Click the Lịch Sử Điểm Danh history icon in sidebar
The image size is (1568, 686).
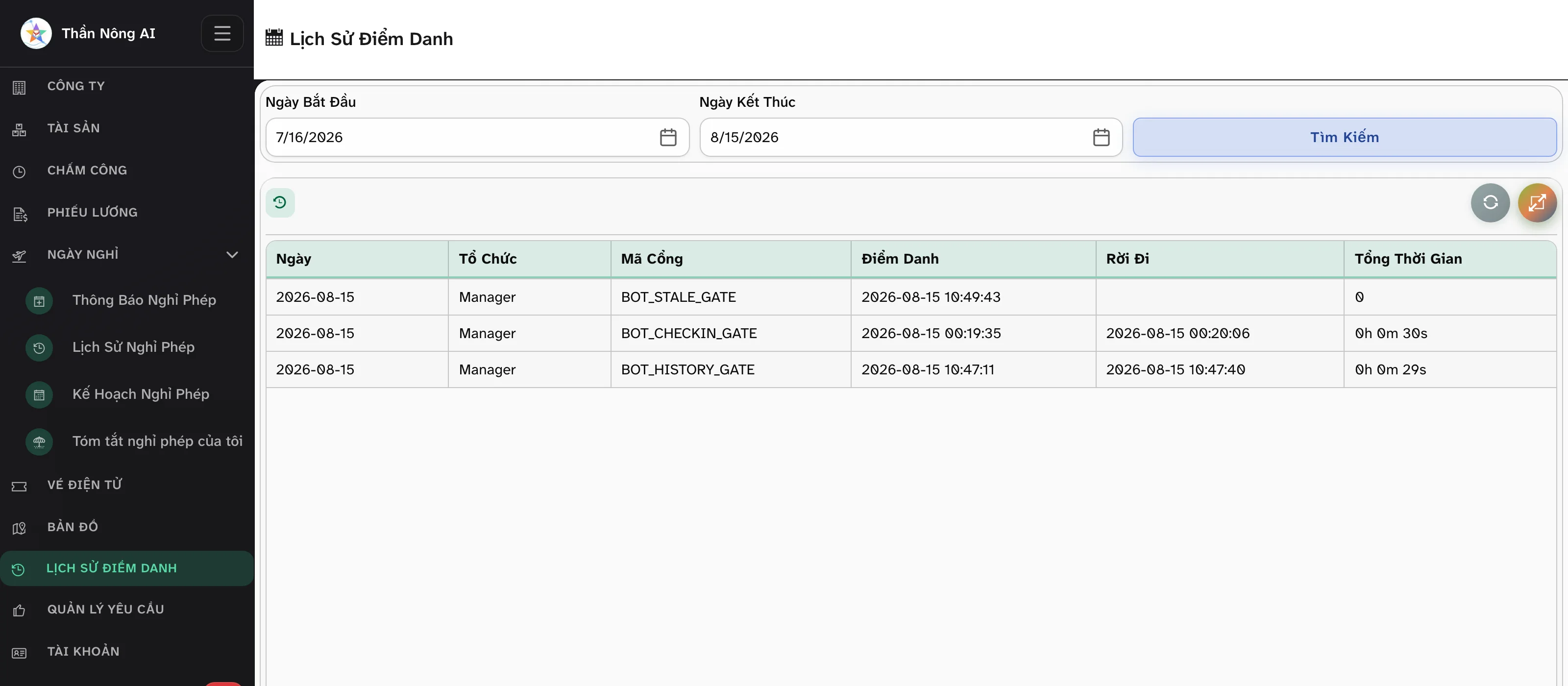click(18, 569)
